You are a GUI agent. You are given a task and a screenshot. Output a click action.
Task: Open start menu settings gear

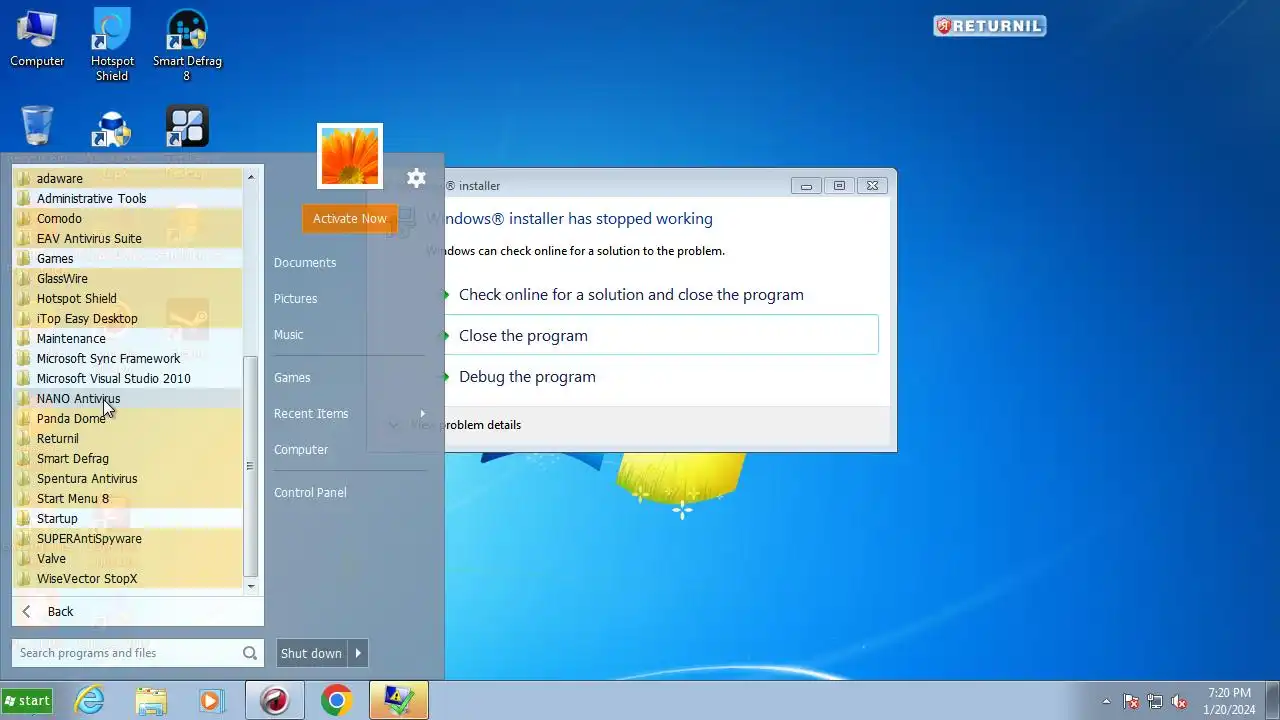(416, 178)
